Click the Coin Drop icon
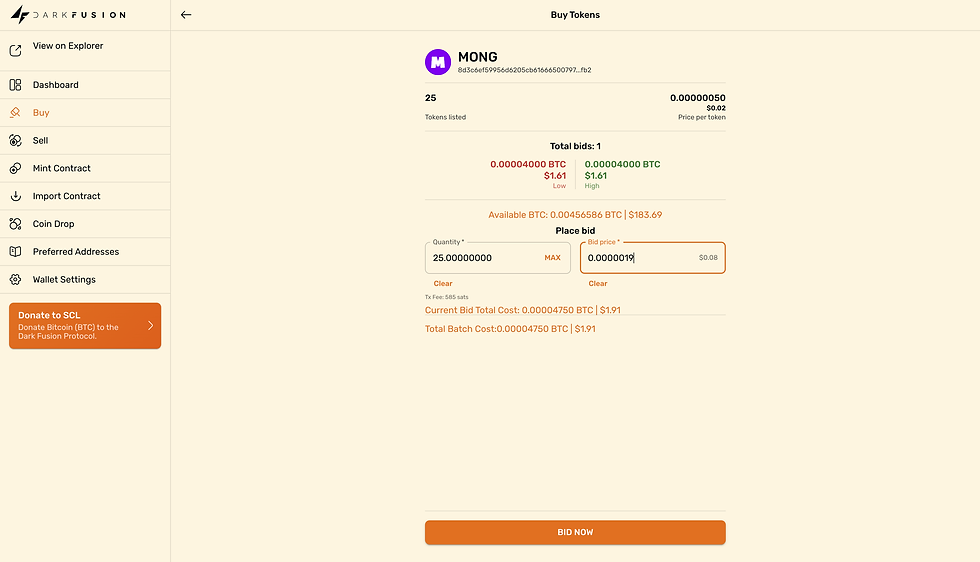980x562 pixels. click(x=15, y=224)
